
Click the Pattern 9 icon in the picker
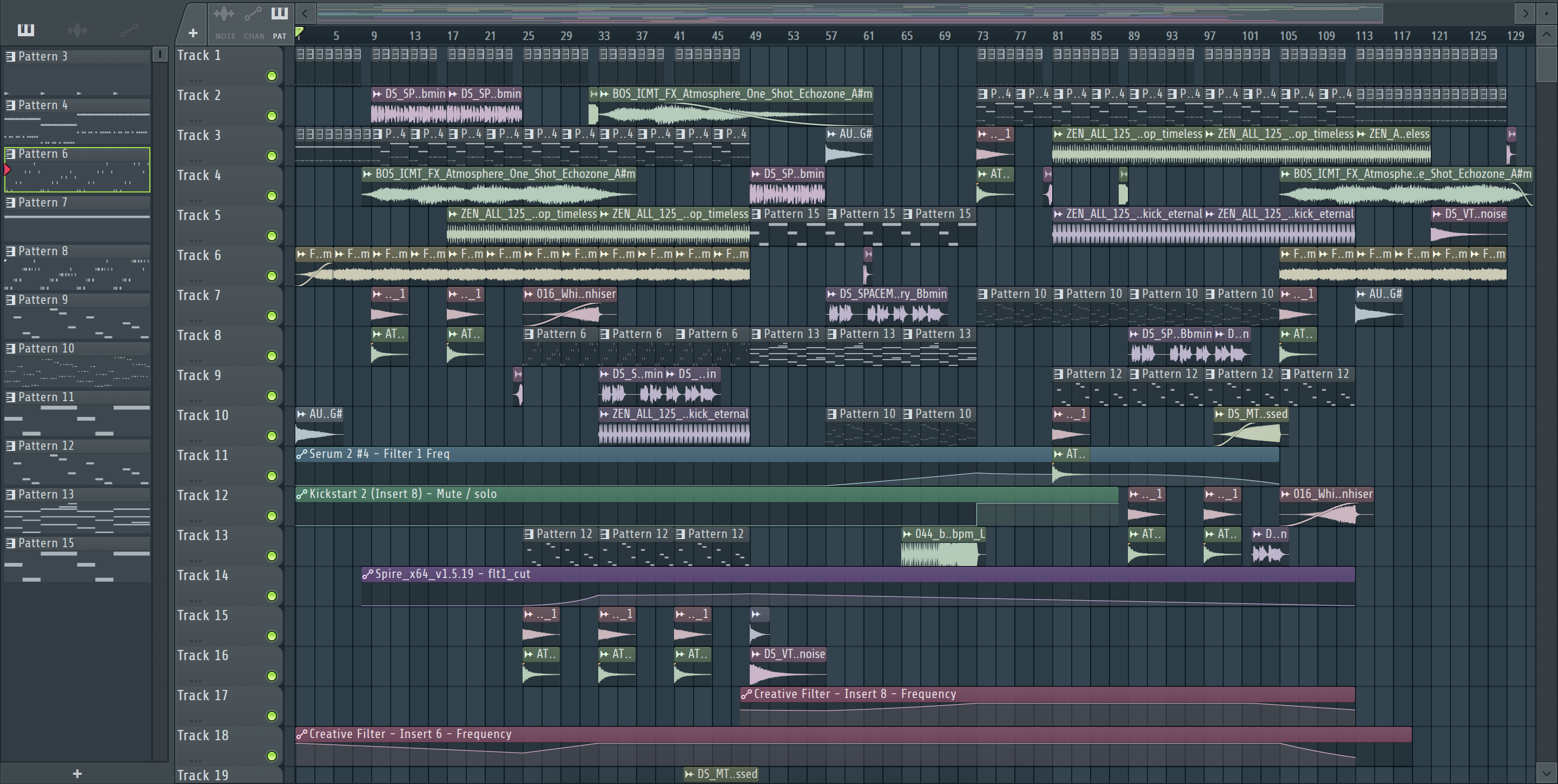(10, 300)
